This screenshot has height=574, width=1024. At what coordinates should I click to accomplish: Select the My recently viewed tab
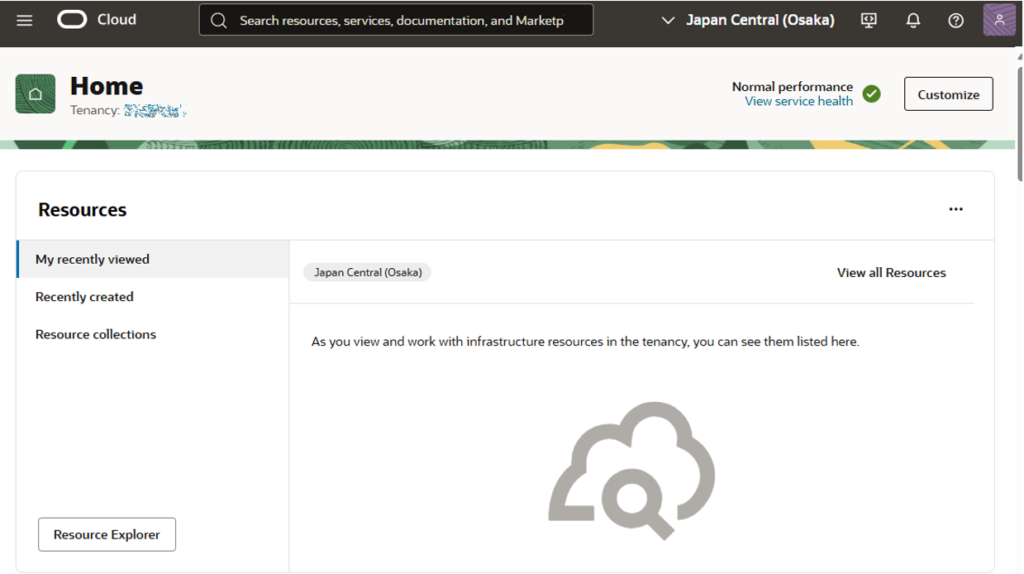(x=92, y=259)
